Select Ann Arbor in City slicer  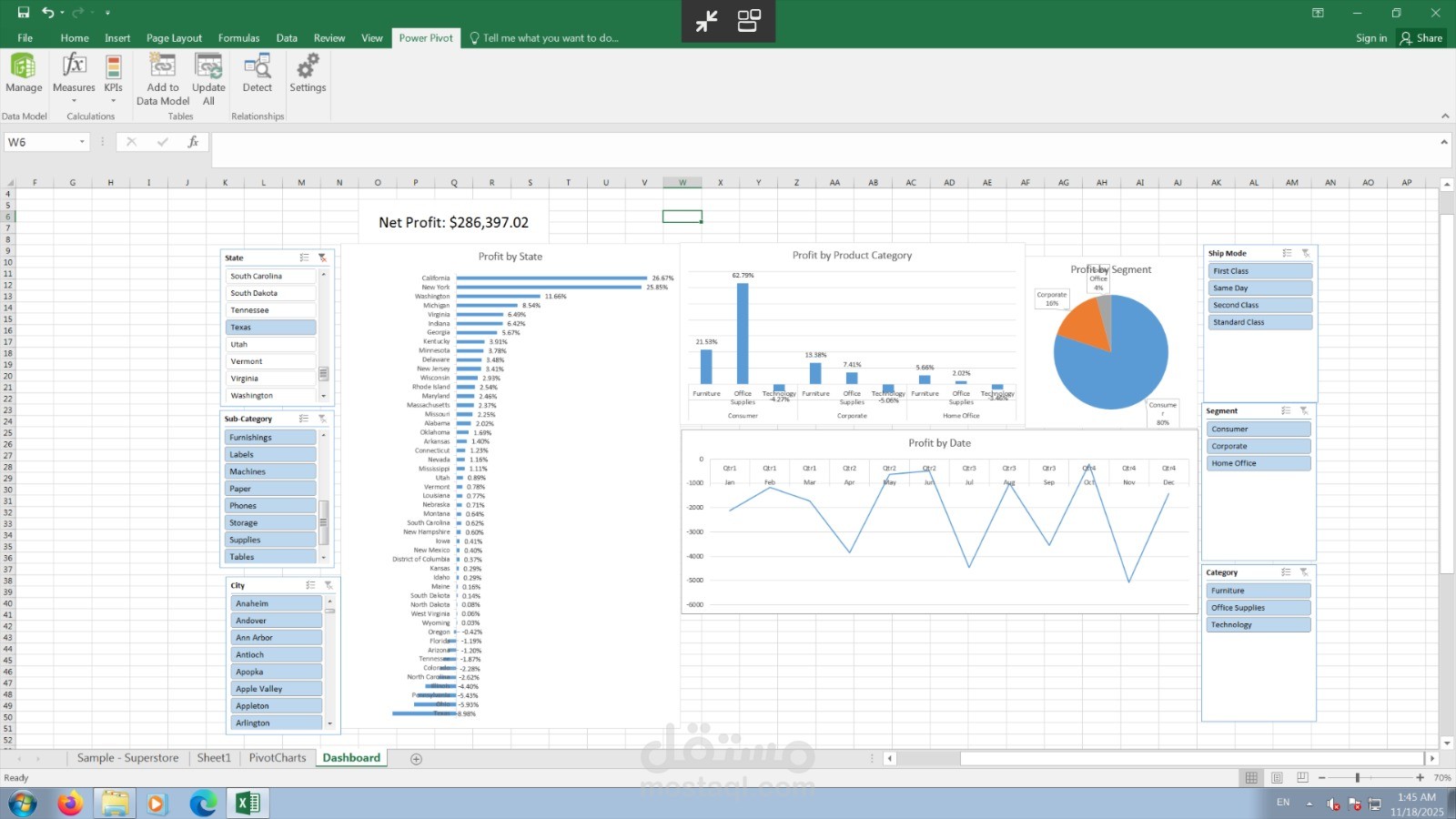pyautogui.click(x=277, y=638)
